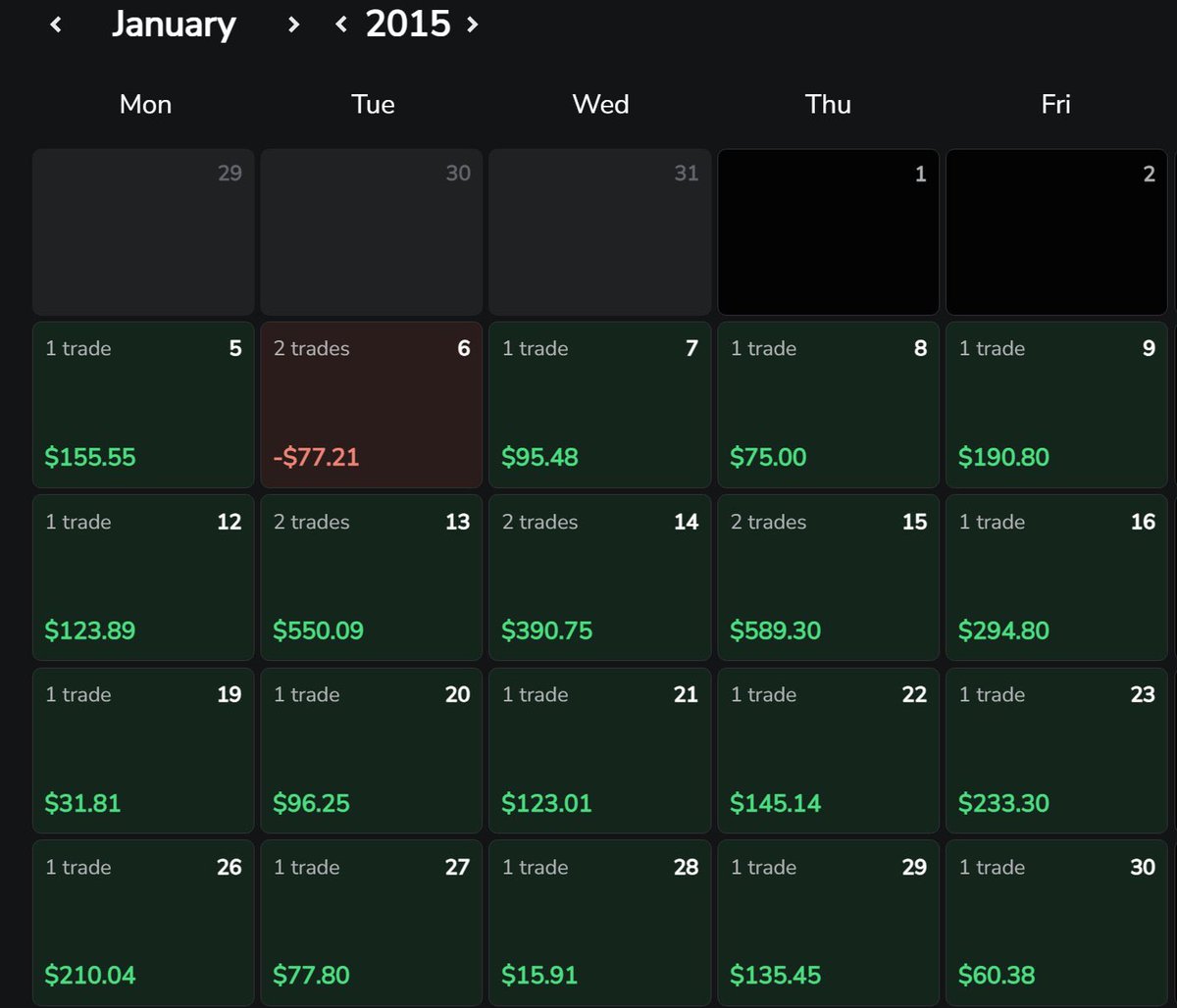This screenshot has width=1177, height=1008.
Task: Click the 2015 year label
Action: [x=408, y=24]
